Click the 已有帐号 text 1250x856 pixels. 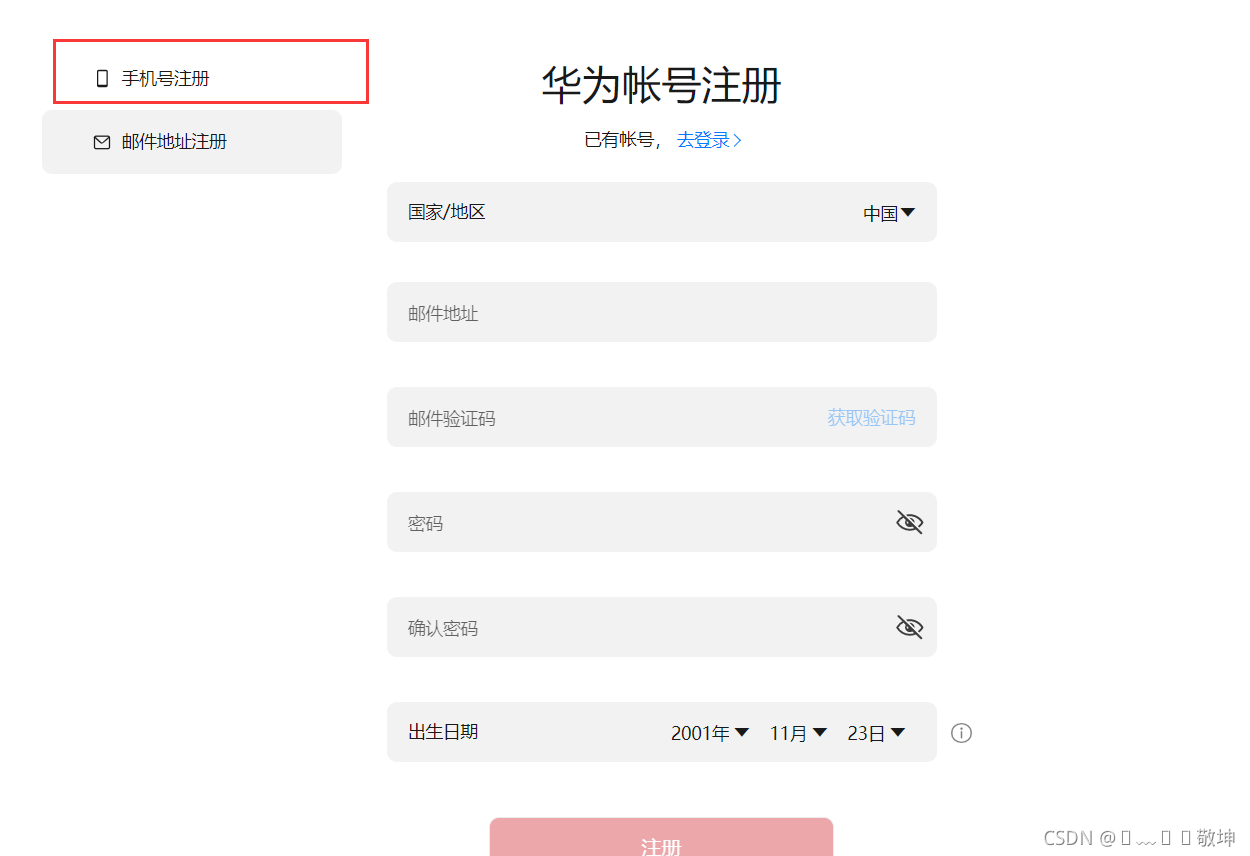618,140
